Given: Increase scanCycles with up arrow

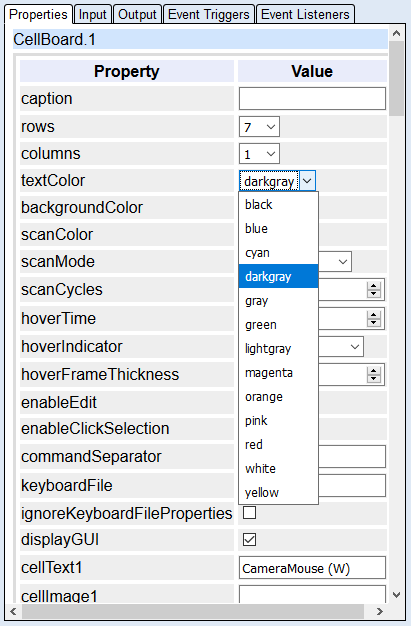Looking at the screenshot, I should point(373,286).
